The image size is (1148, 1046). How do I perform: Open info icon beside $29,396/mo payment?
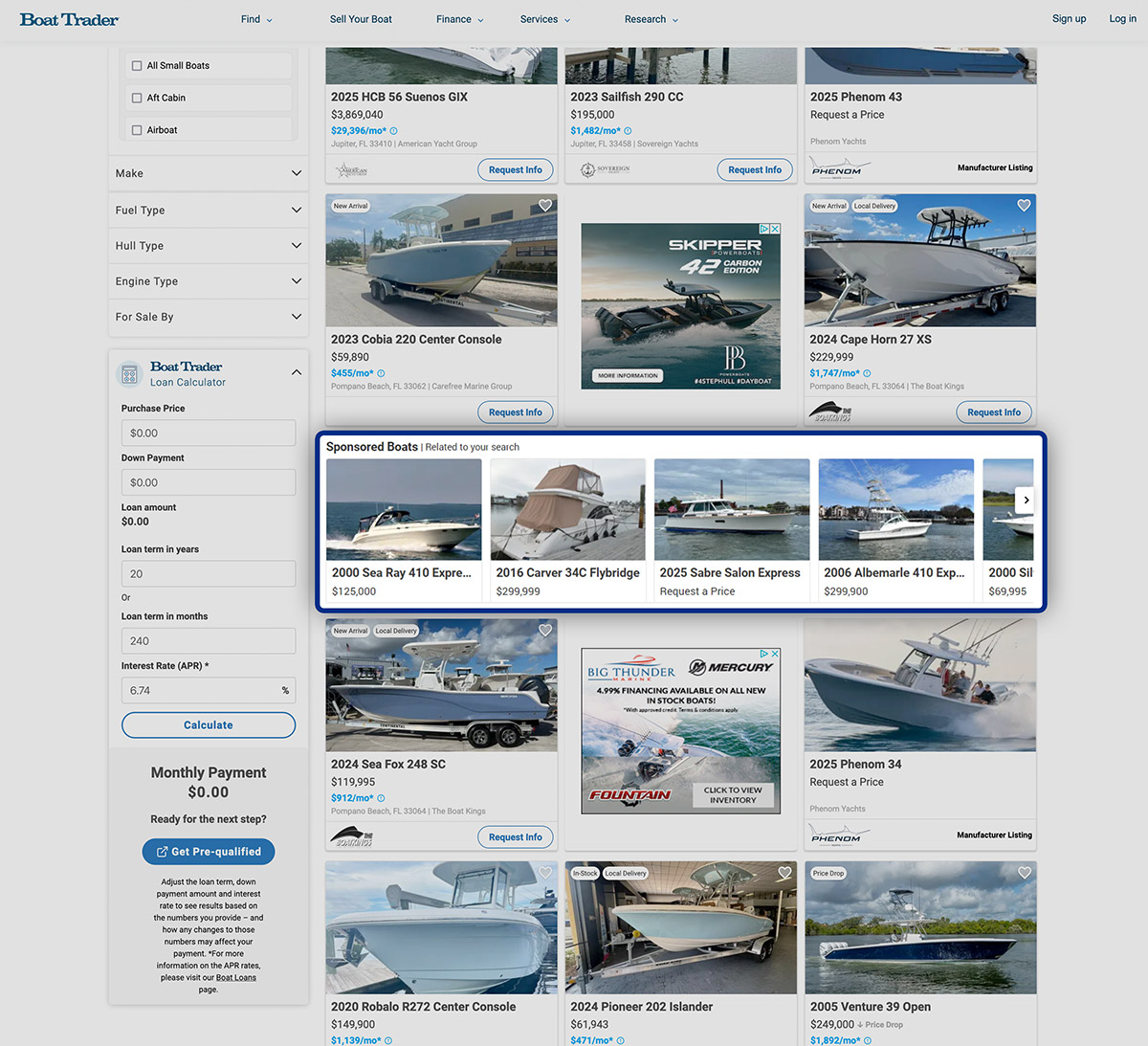[x=393, y=131]
